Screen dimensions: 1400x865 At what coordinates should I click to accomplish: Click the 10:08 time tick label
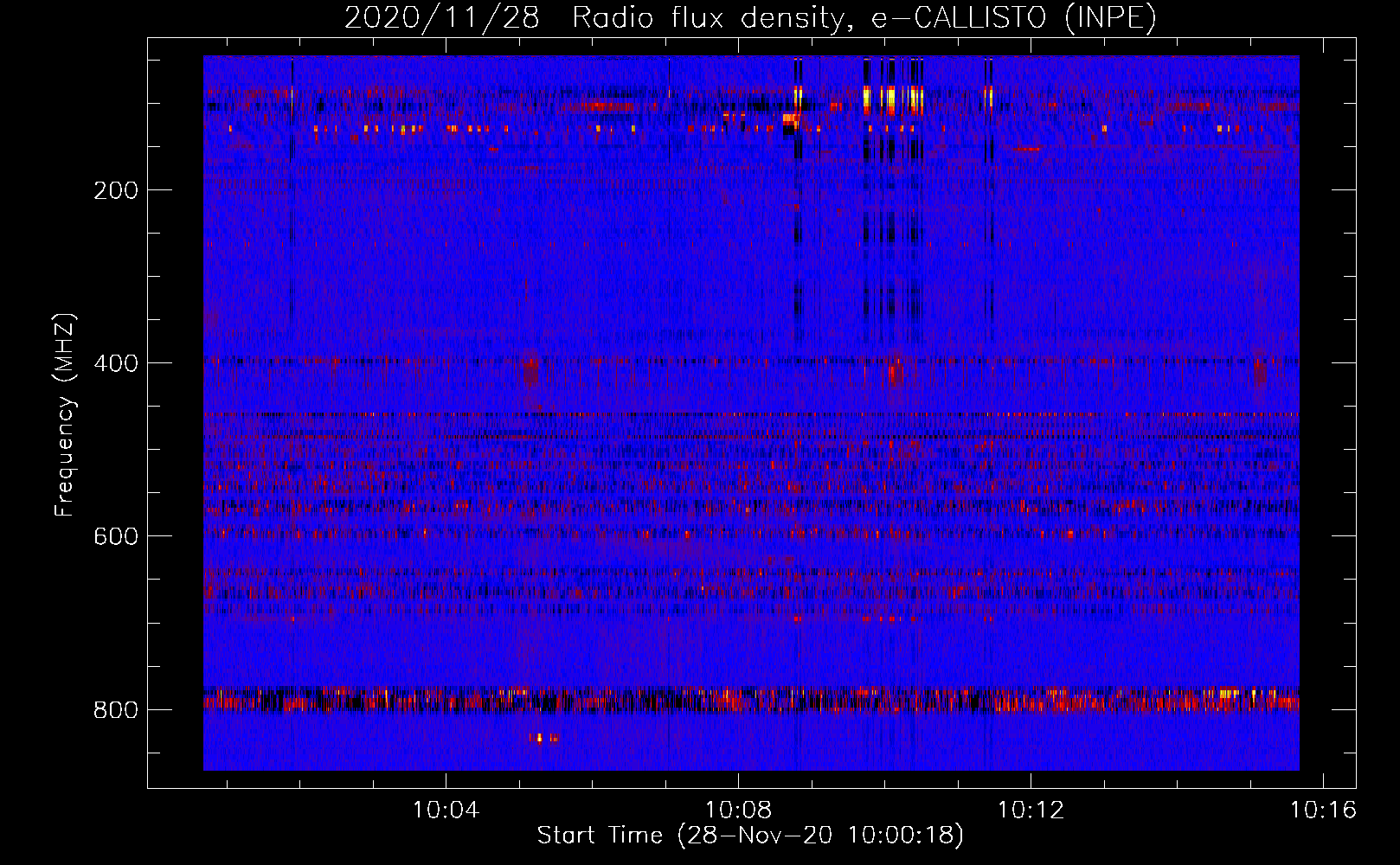pos(738,811)
